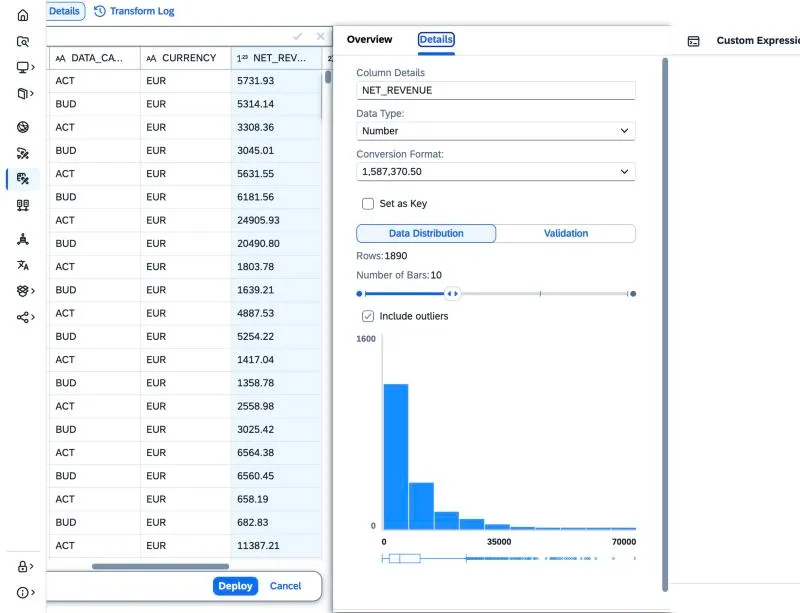Click the text type icon of DATA_CA column

click(x=61, y=58)
